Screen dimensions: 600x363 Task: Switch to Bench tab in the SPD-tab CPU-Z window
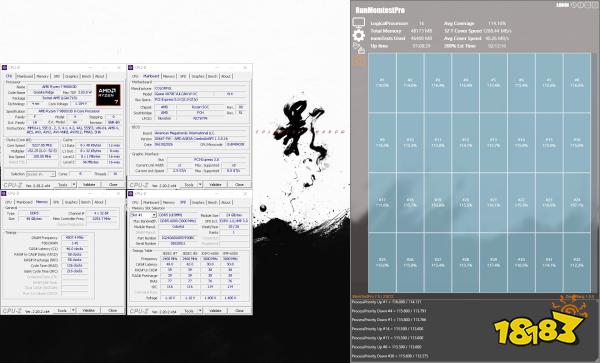click(212, 202)
